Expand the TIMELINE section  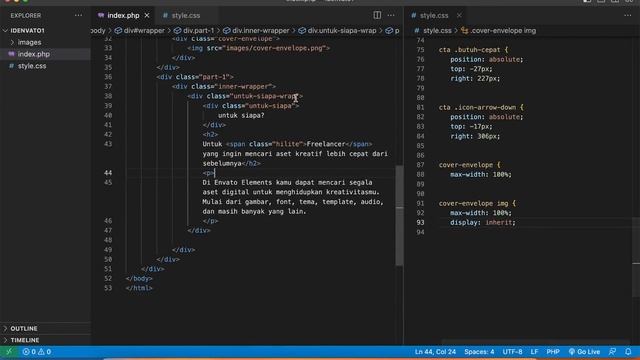24,340
